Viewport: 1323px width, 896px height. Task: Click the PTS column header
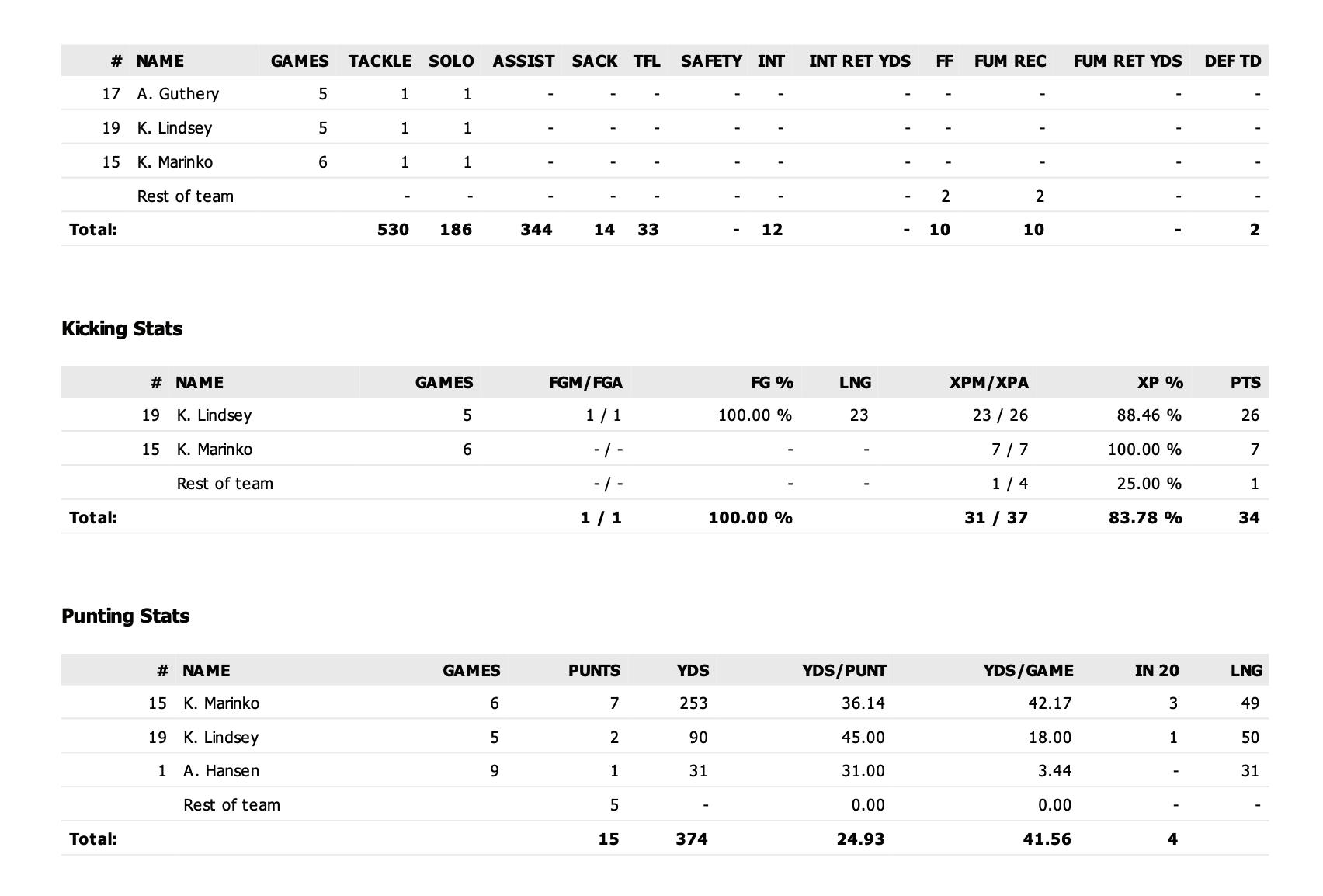[x=1245, y=383]
